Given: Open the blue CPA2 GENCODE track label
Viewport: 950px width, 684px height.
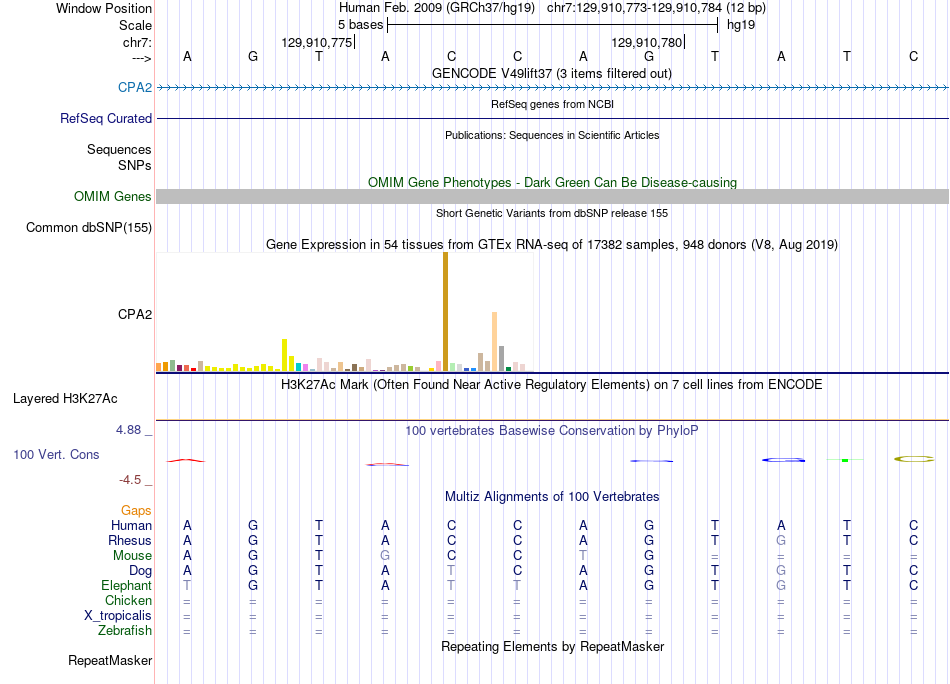Looking at the screenshot, I should click(x=135, y=87).
